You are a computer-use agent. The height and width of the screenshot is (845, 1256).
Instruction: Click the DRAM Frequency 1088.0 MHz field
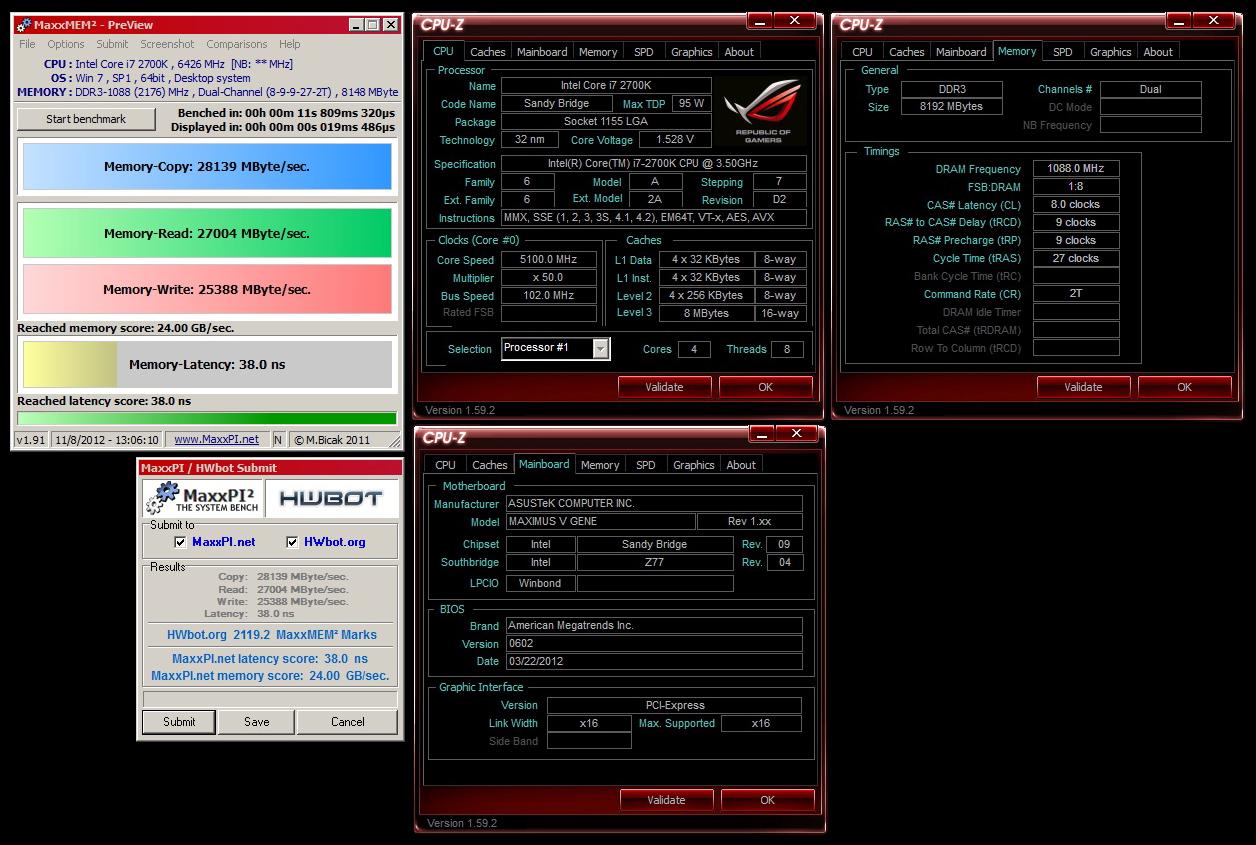point(1076,169)
